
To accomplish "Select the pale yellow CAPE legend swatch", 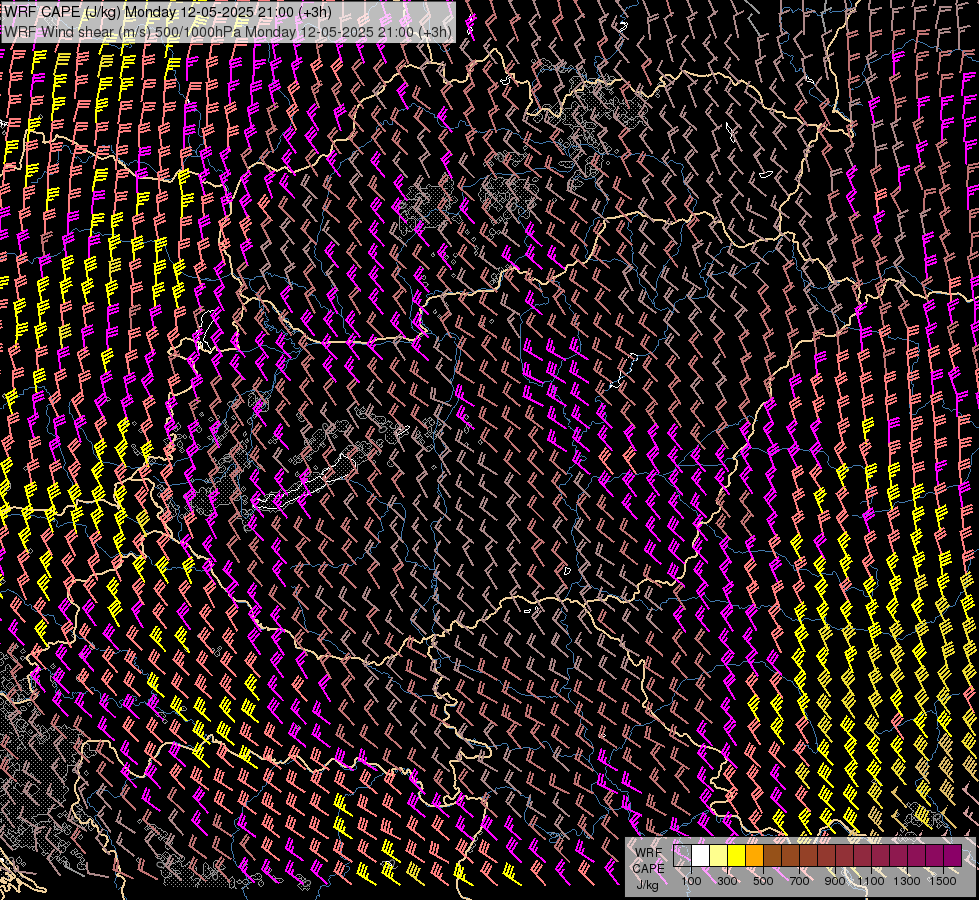I will [719, 855].
